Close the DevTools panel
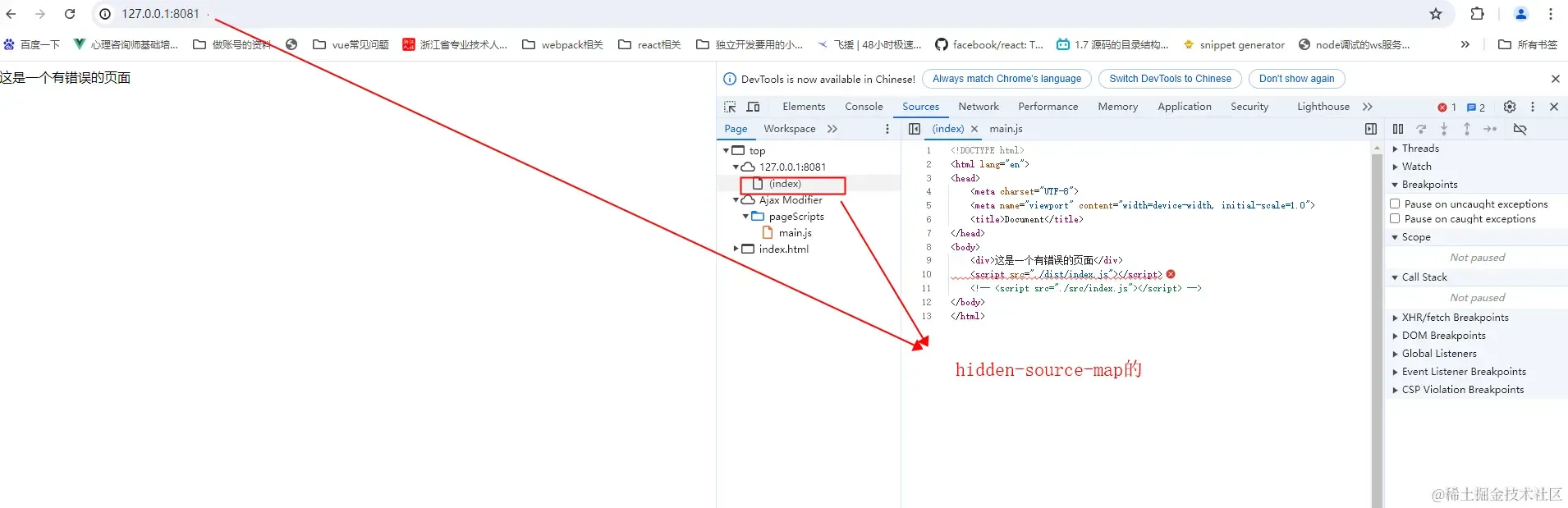The width and height of the screenshot is (1568, 508). [1554, 107]
